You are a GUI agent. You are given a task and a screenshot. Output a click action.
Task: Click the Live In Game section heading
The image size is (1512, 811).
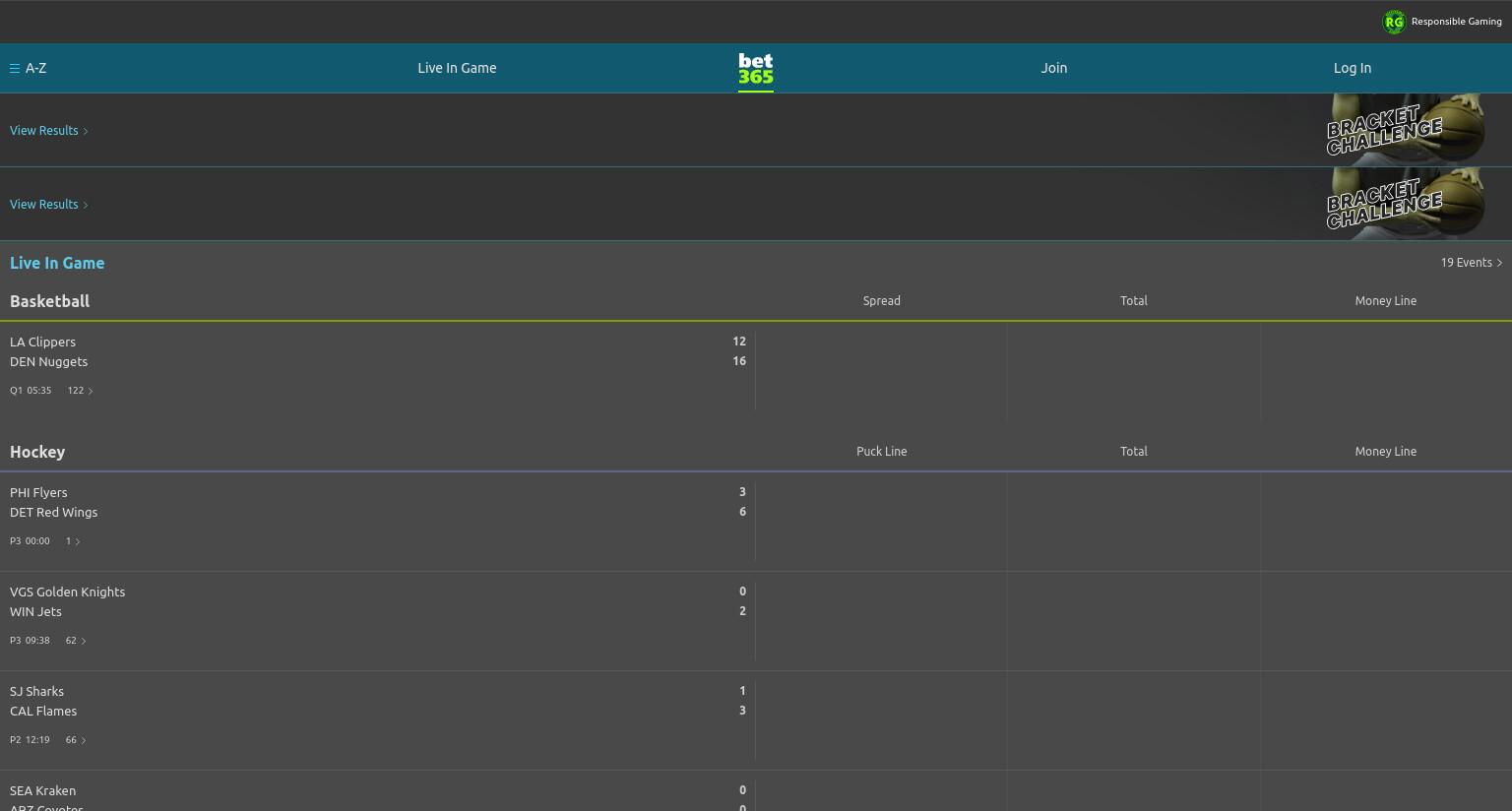pyautogui.click(x=57, y=263)
